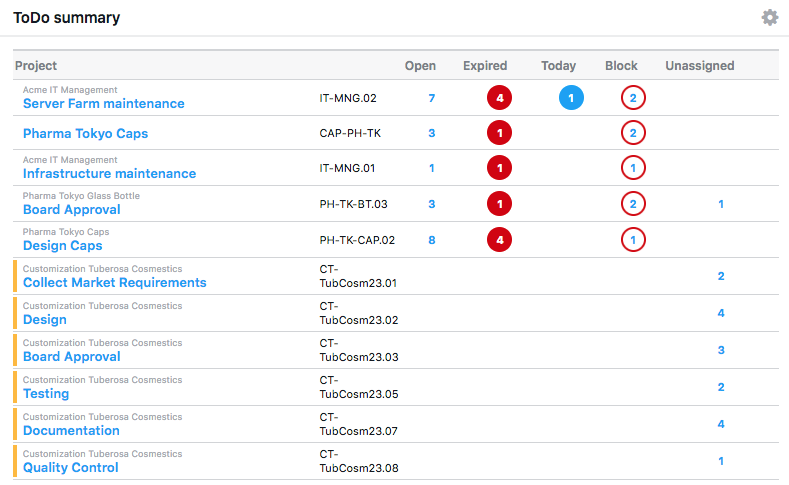This screenshot has height=485, width=789.
Task: Open the Quality Control task link
Action: click(71, 467)
